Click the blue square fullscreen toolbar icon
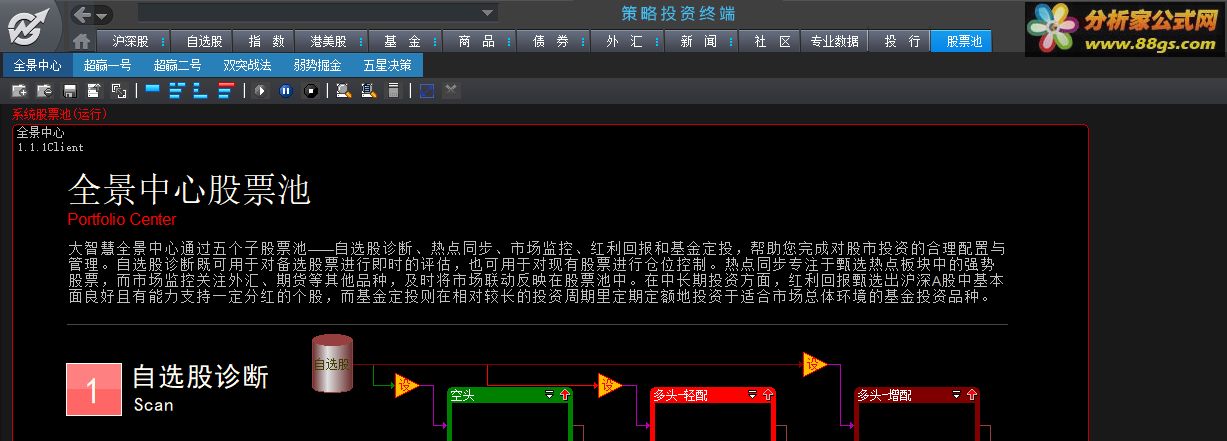 (x=427, y=90)
